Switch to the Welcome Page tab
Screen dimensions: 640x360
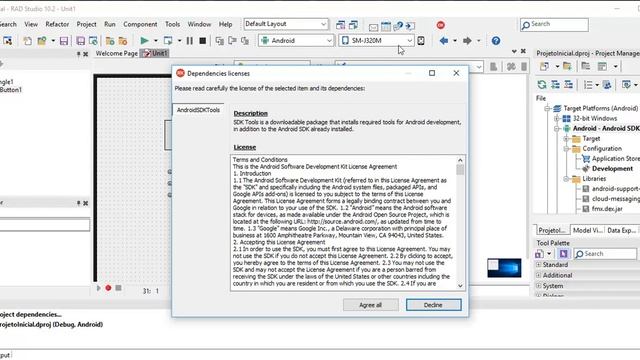[x=116, y=53]
